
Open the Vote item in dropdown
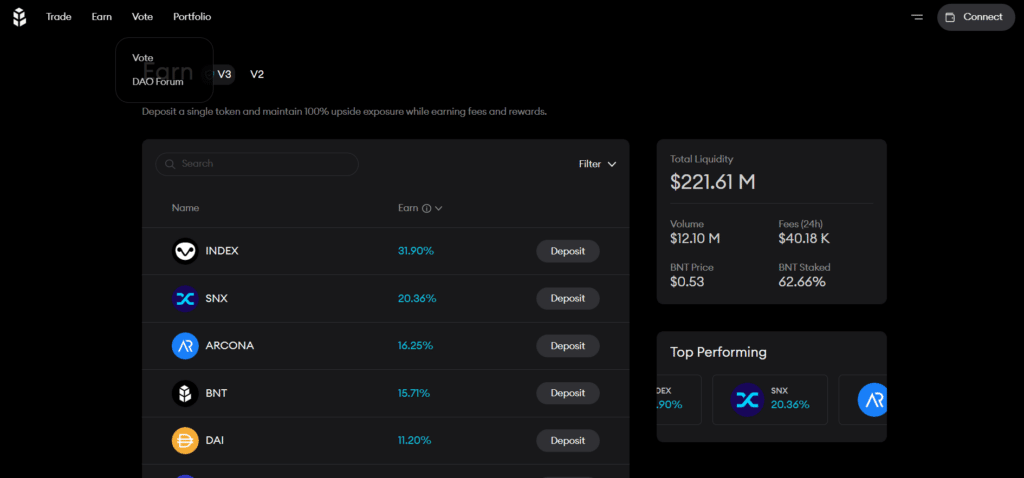(143, 58)
